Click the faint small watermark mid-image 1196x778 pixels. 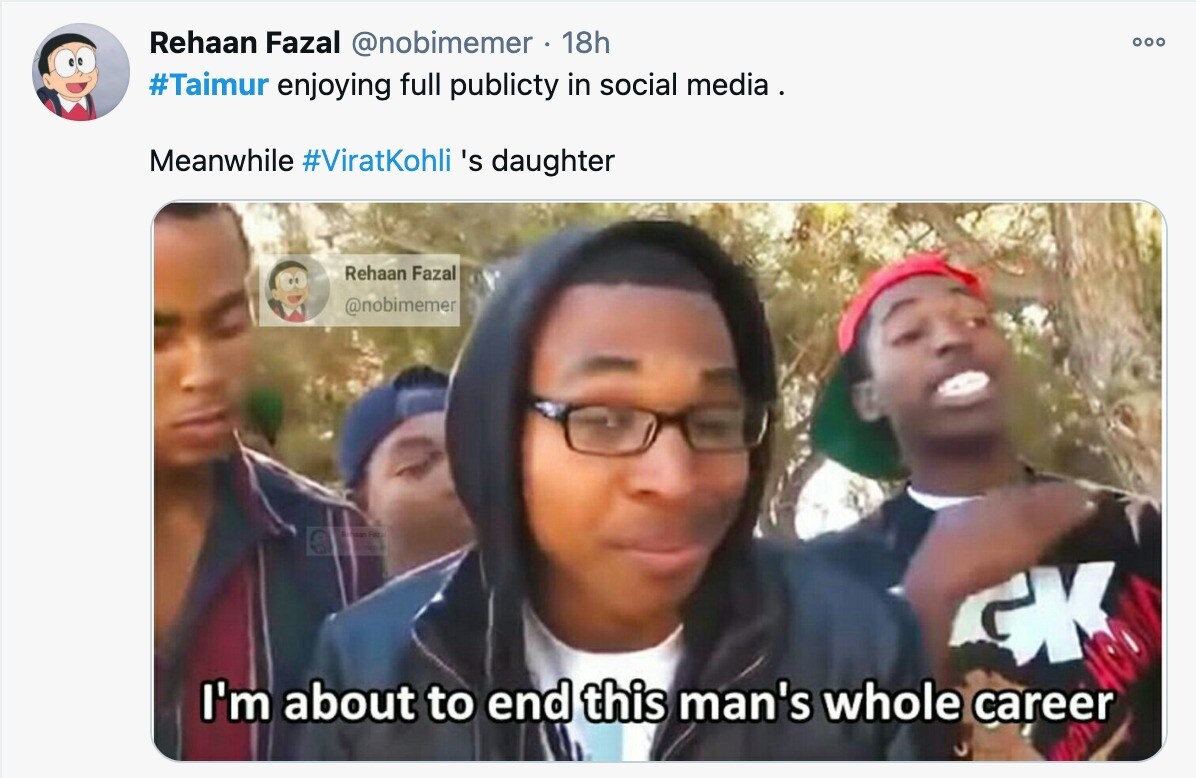click(x=346, y=541)
